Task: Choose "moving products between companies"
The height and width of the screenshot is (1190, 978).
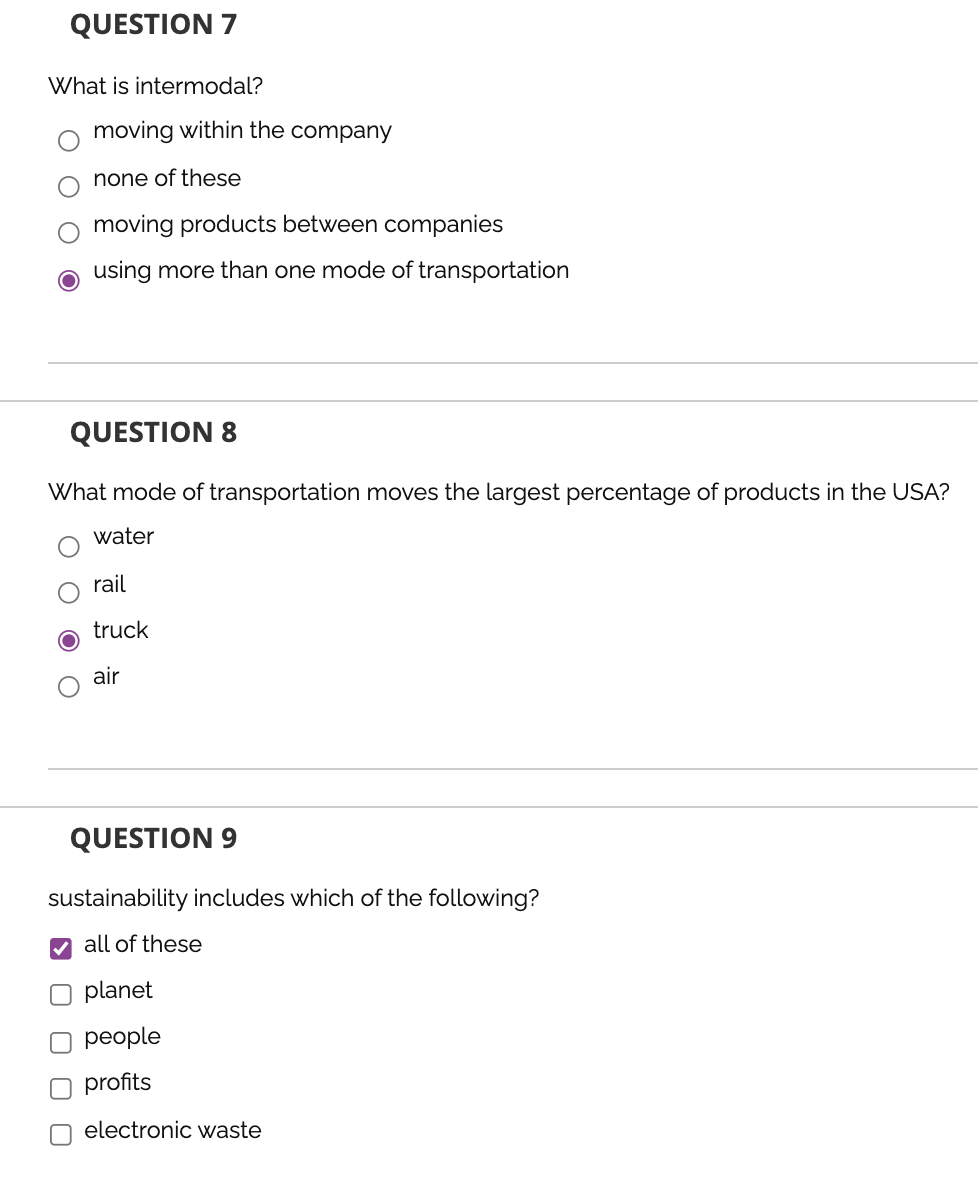Action: (x=67, y=232)
